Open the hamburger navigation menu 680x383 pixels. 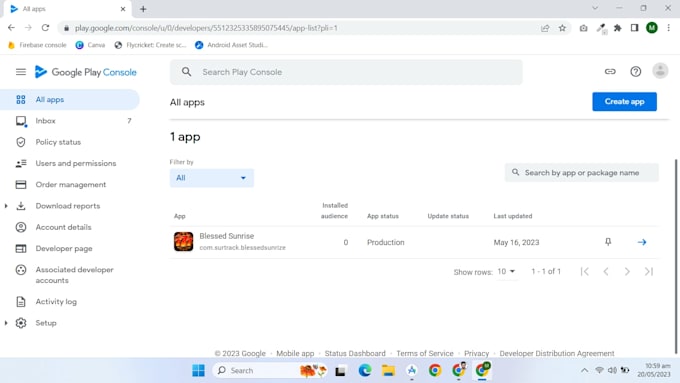(x=20, y=72)
